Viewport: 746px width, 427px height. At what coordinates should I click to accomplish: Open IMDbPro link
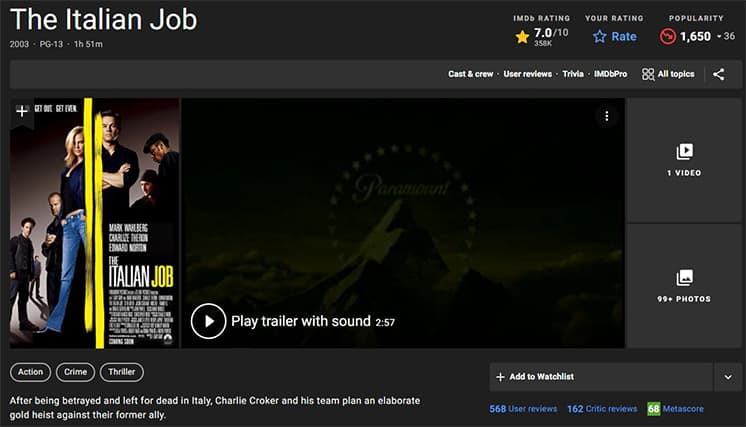(610, 74)
